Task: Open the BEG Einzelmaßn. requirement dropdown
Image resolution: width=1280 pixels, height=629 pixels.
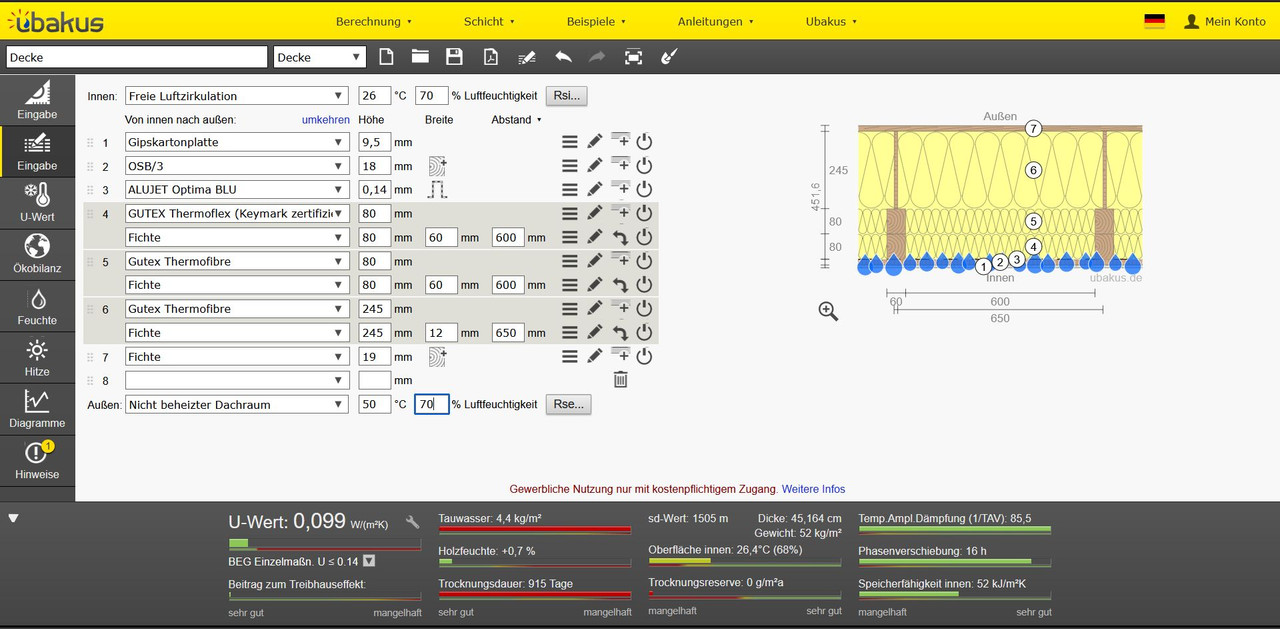Action: 369,561
